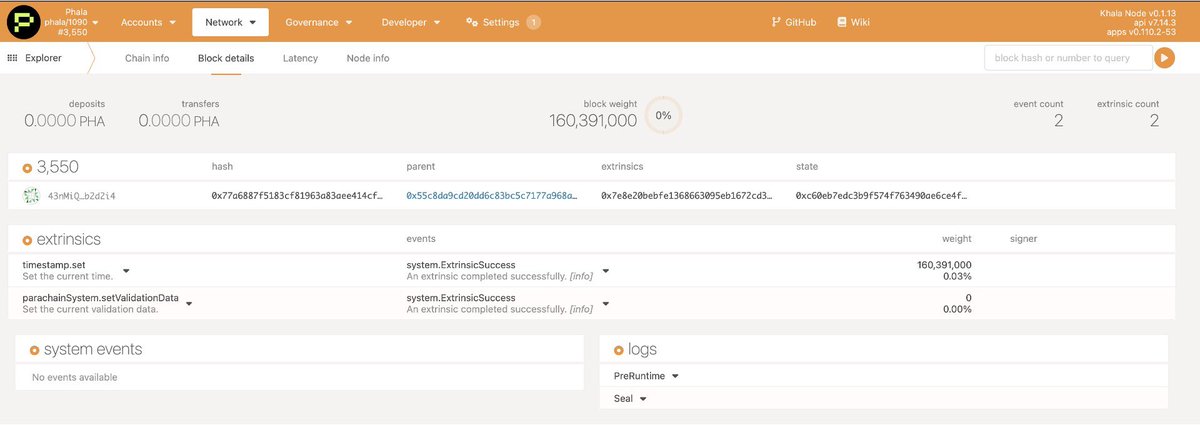Open the Accounts menu
1200x425 pixels.
click(x=148, y=21)
